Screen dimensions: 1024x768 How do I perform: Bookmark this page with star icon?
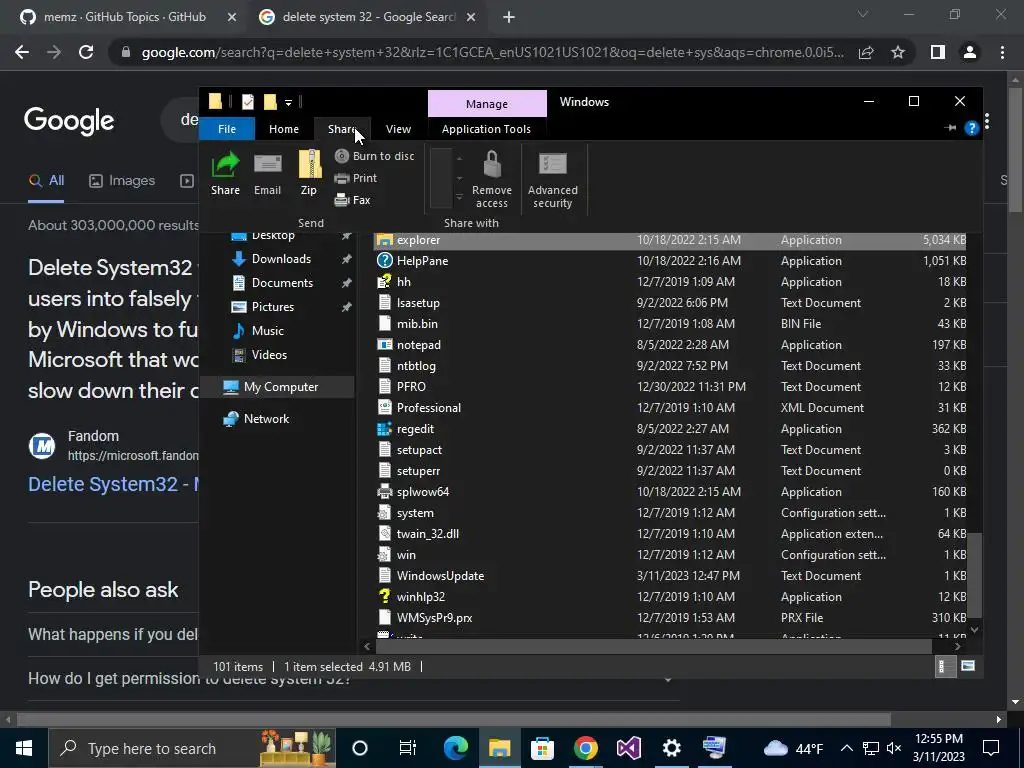(x=898, y=52)
